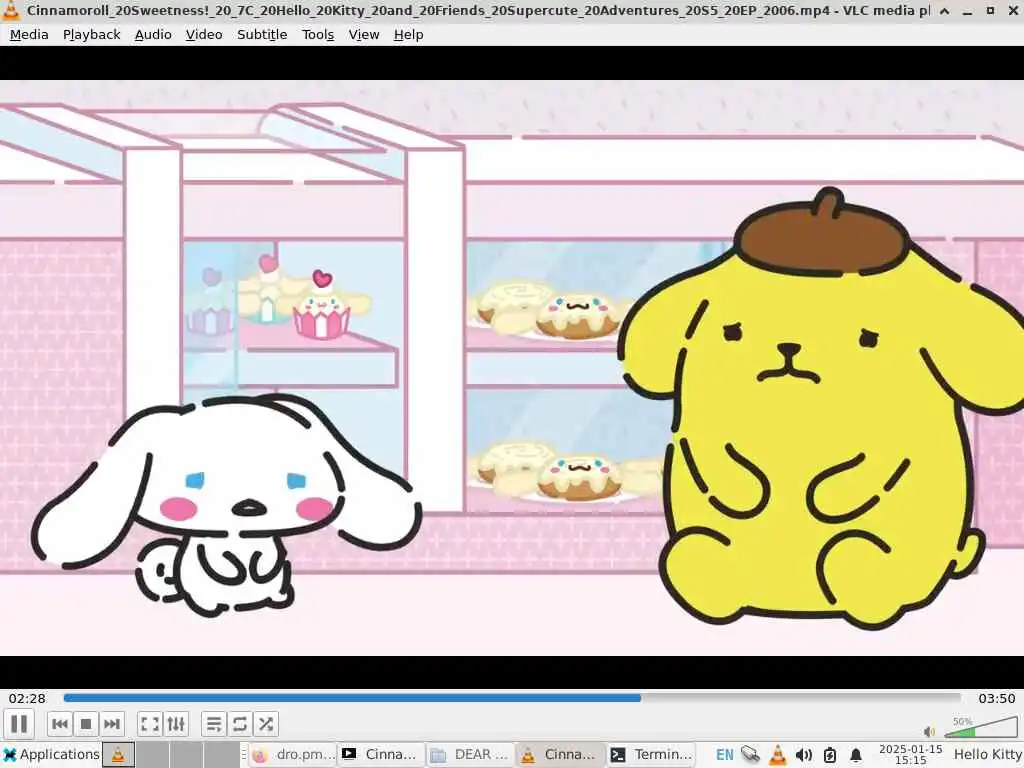This screenshot has width=1024, height=768.
Task: Seek within the playback progress bar
Action: (512, 698)
